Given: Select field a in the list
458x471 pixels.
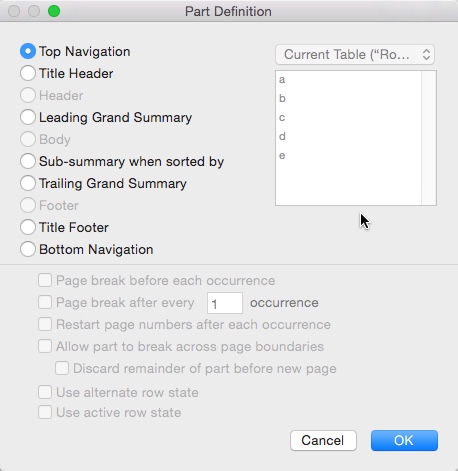Looking at the screenshot, I should point(348,80).
